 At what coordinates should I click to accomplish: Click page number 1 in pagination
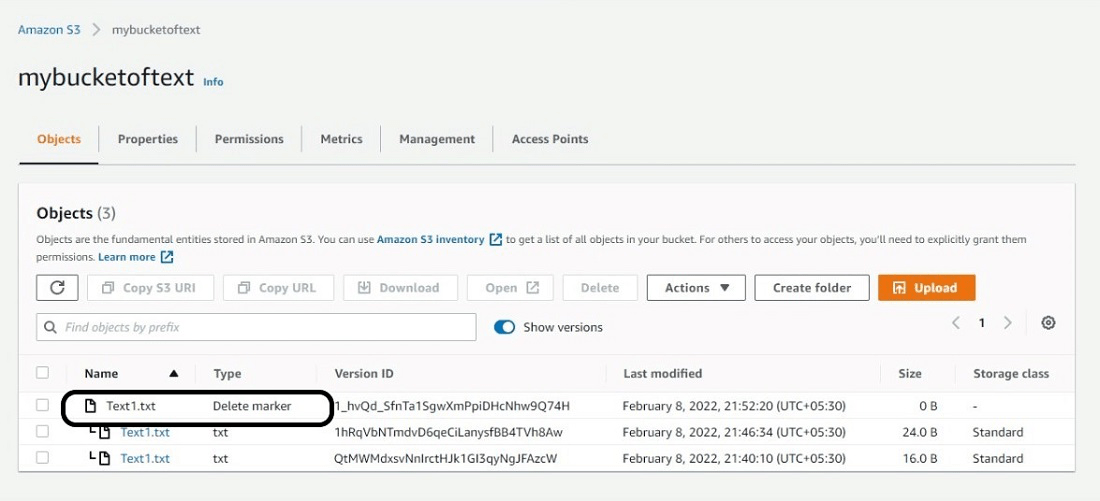[981, 323]
